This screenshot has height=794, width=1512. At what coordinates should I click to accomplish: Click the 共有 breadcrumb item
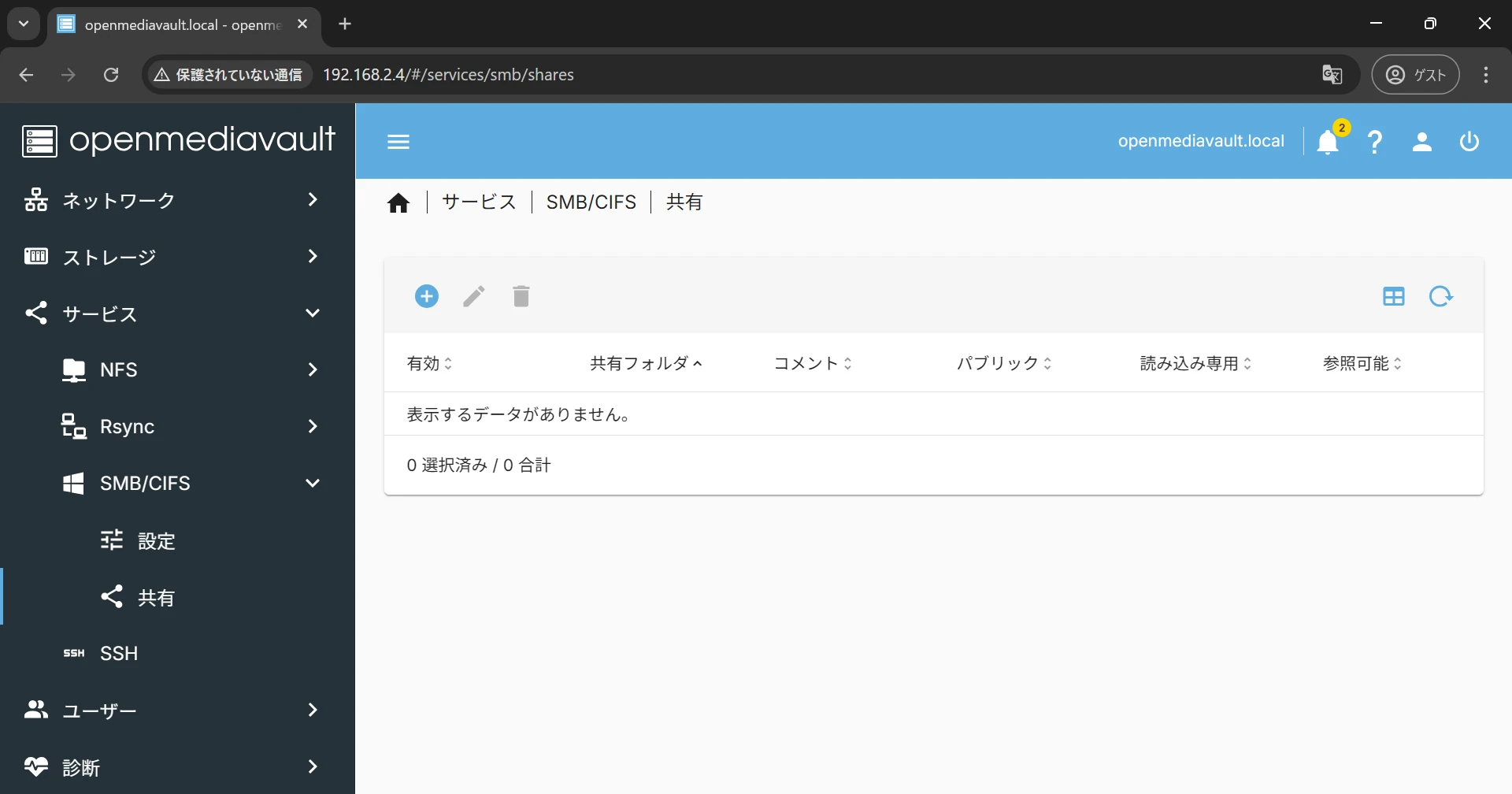684,202
